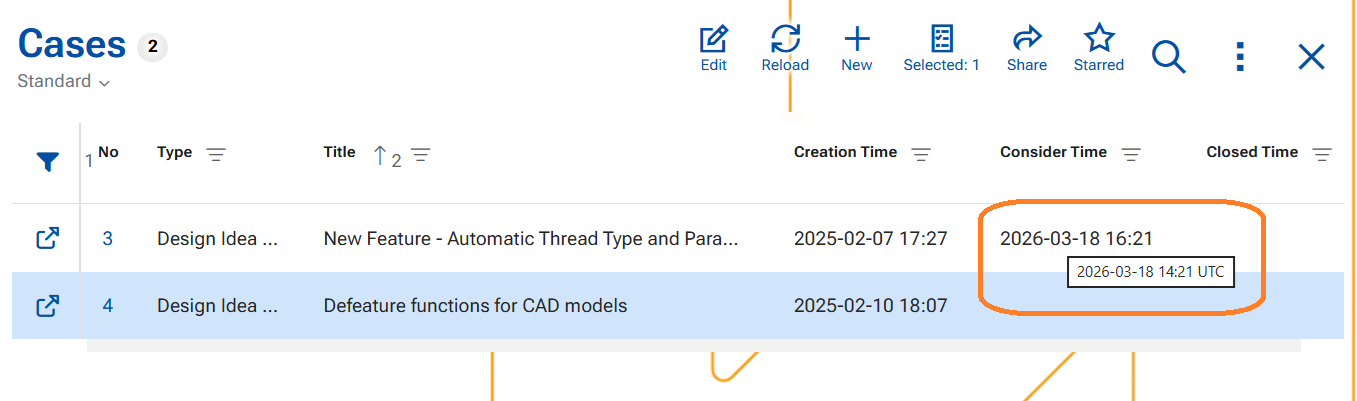Create a New case
1357x401 pixels.
pyautogui.click(x=856, y=41)
